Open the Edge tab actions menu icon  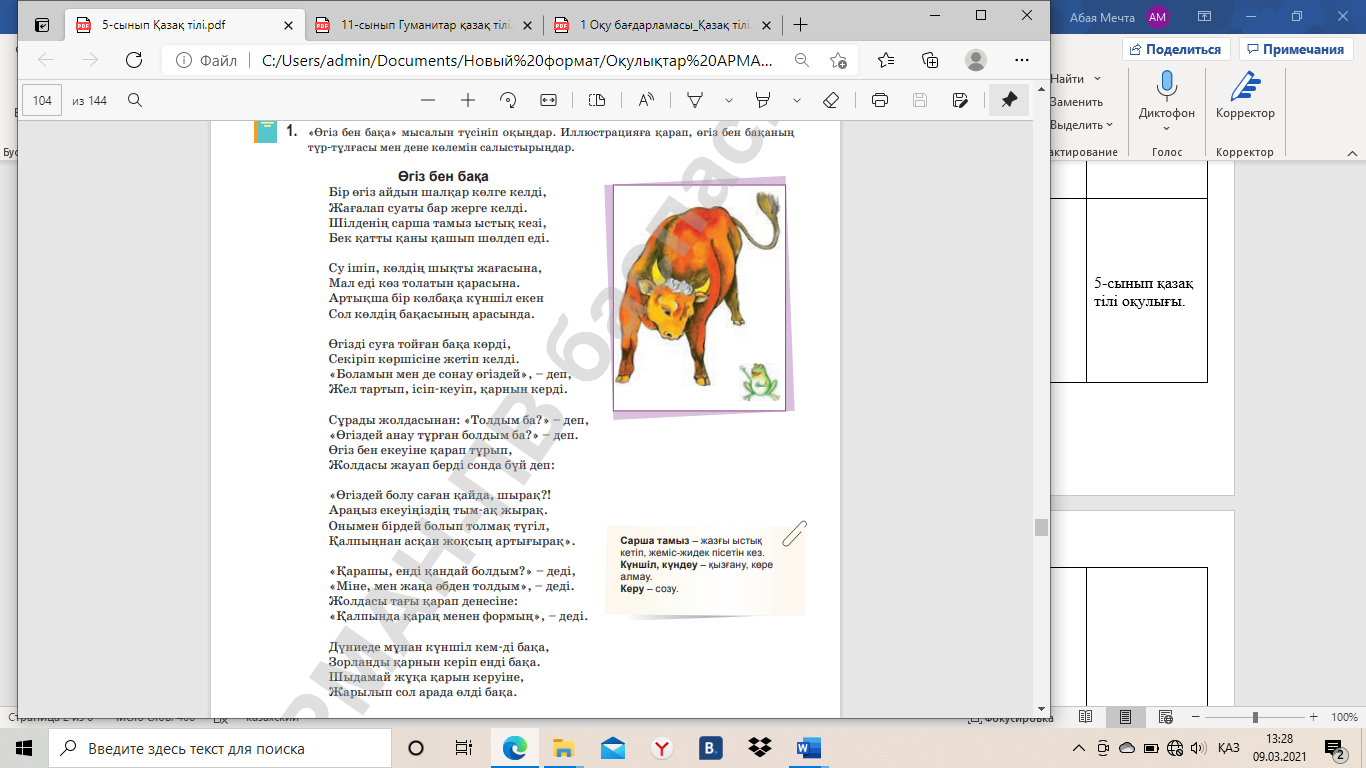tap(42, 25)
